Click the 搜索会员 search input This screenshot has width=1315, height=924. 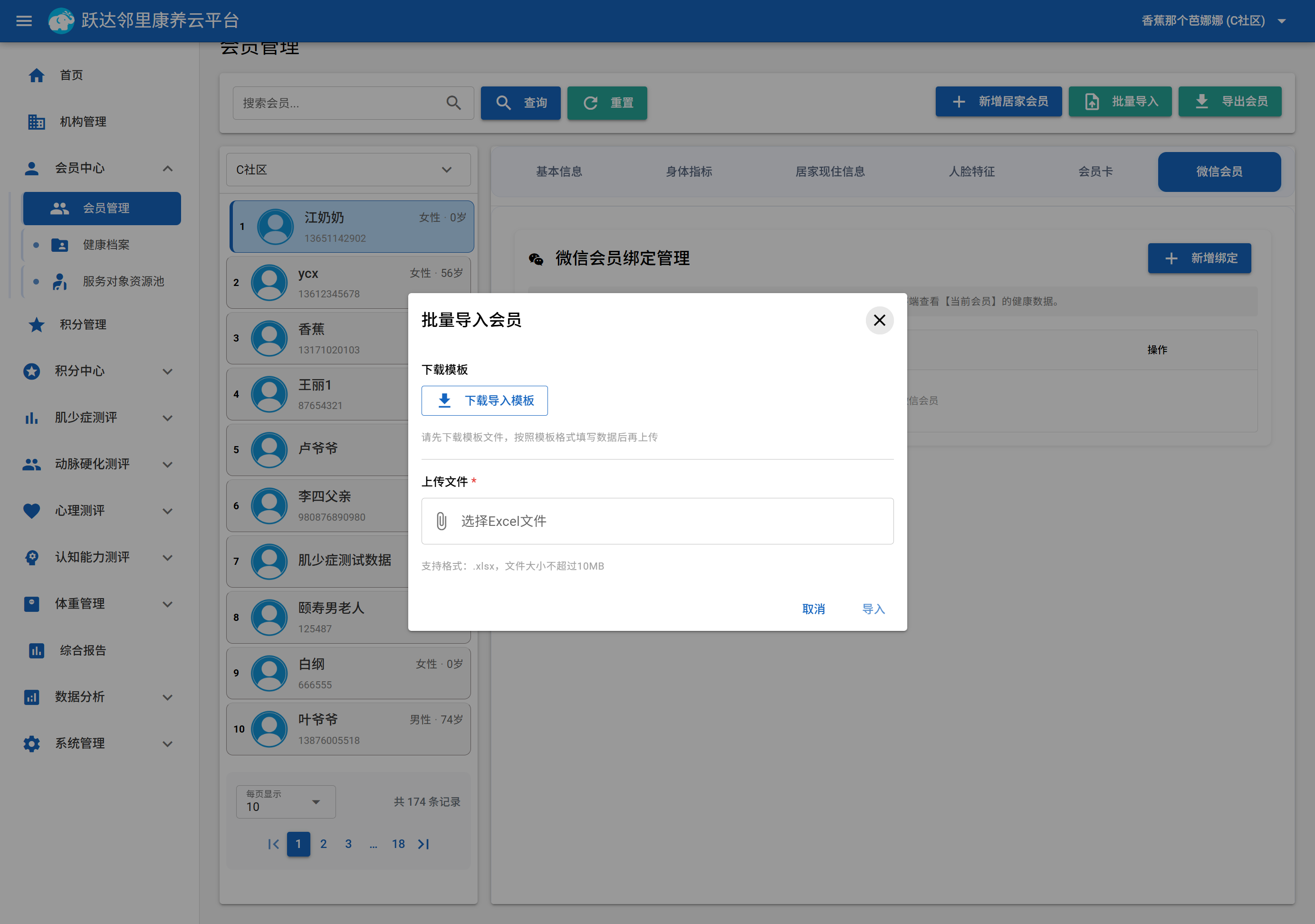click(354, 103)
